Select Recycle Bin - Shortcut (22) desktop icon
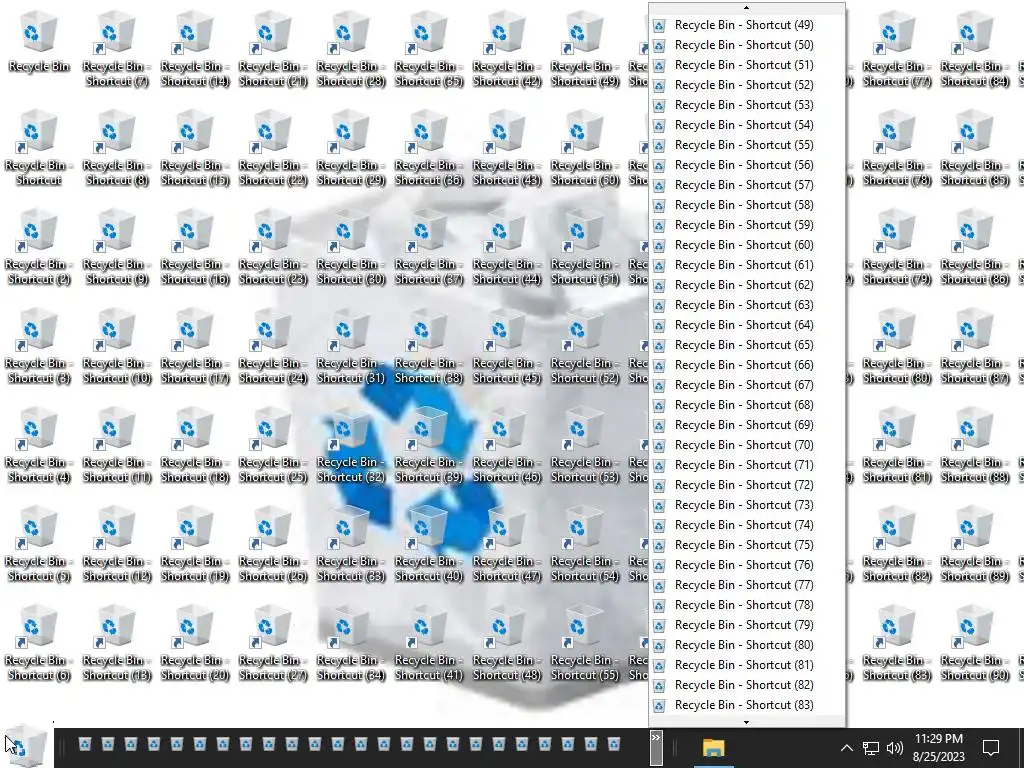 point(273,149)
